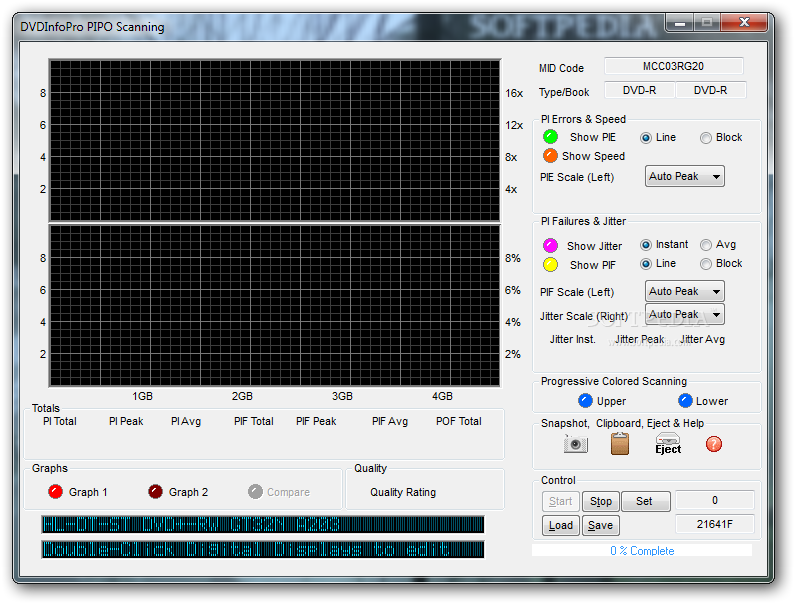Open the PIE Scale (Left) dropdown
This screenshot has width=795, height=604.
coord(684,176)
